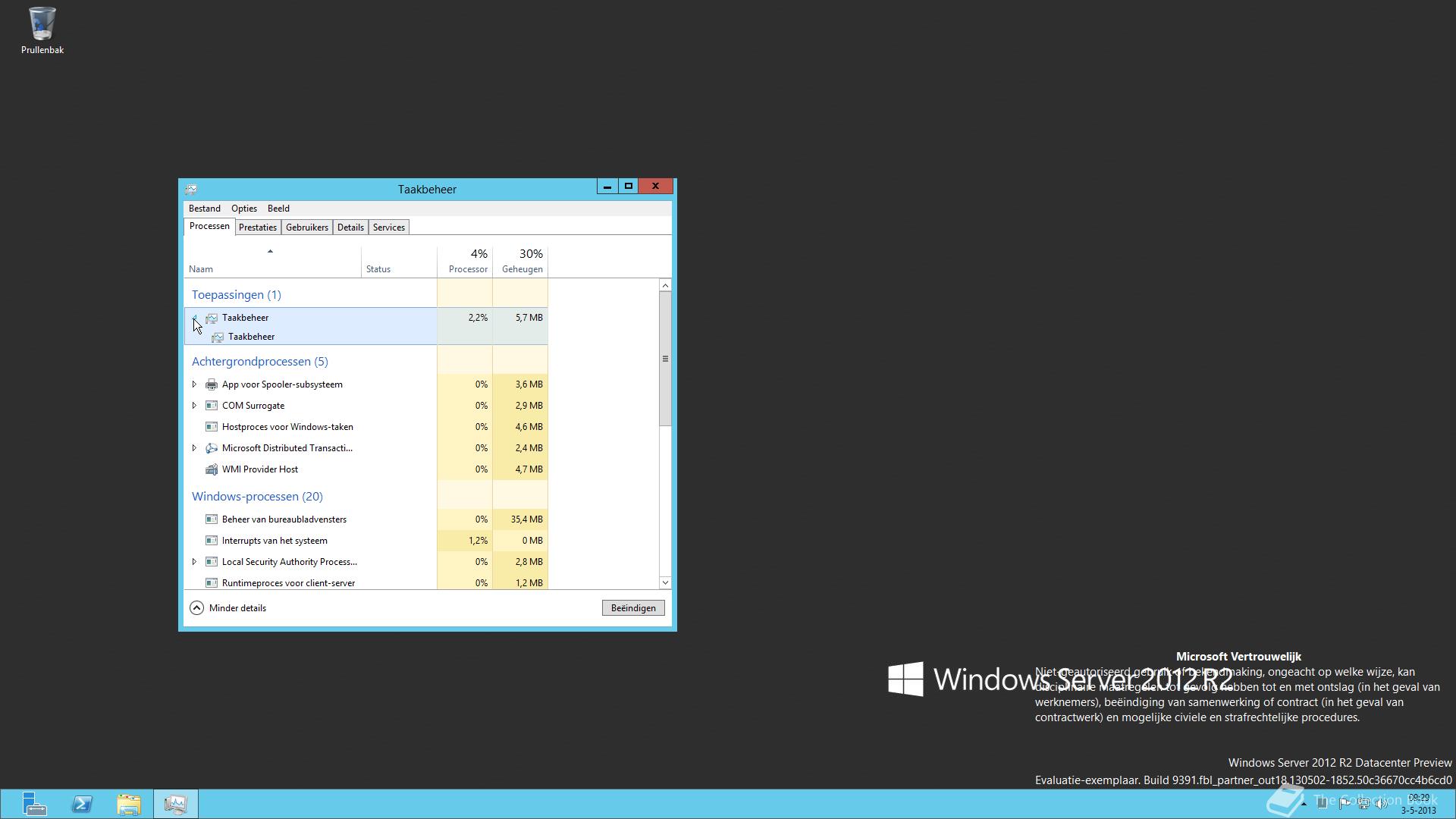Click the Taakbeheer title bar icon
The height and width of the screenshot is (819, 1456).
(191, 190)
